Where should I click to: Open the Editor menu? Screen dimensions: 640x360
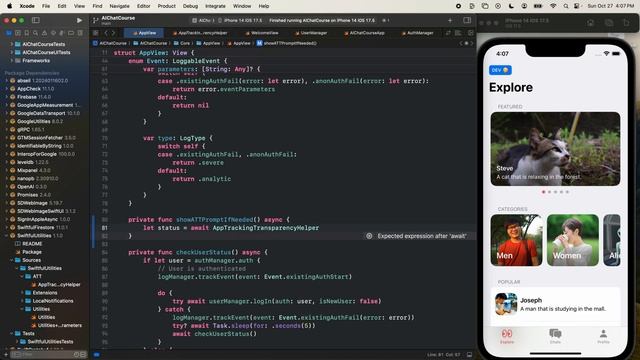coord(143,6)
